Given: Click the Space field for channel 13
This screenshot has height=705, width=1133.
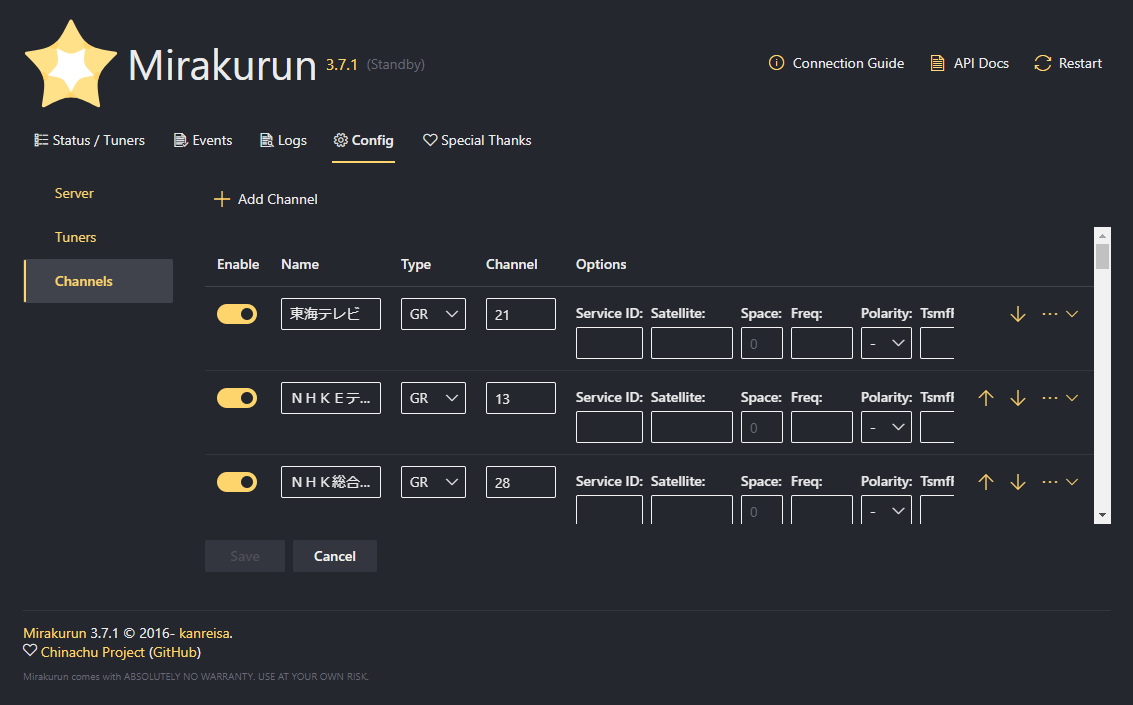Looking at the screenshot, I should coord(762,427).
